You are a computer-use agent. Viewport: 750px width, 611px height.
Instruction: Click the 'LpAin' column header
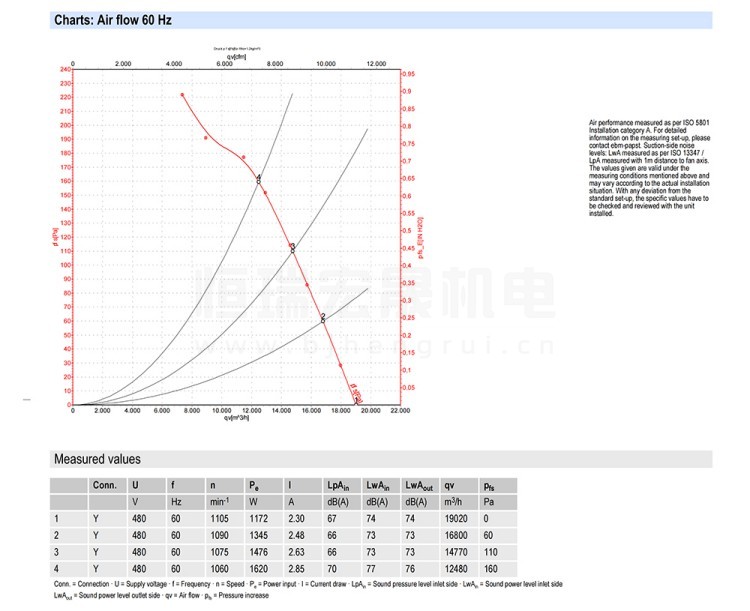(x=340, y=484)
